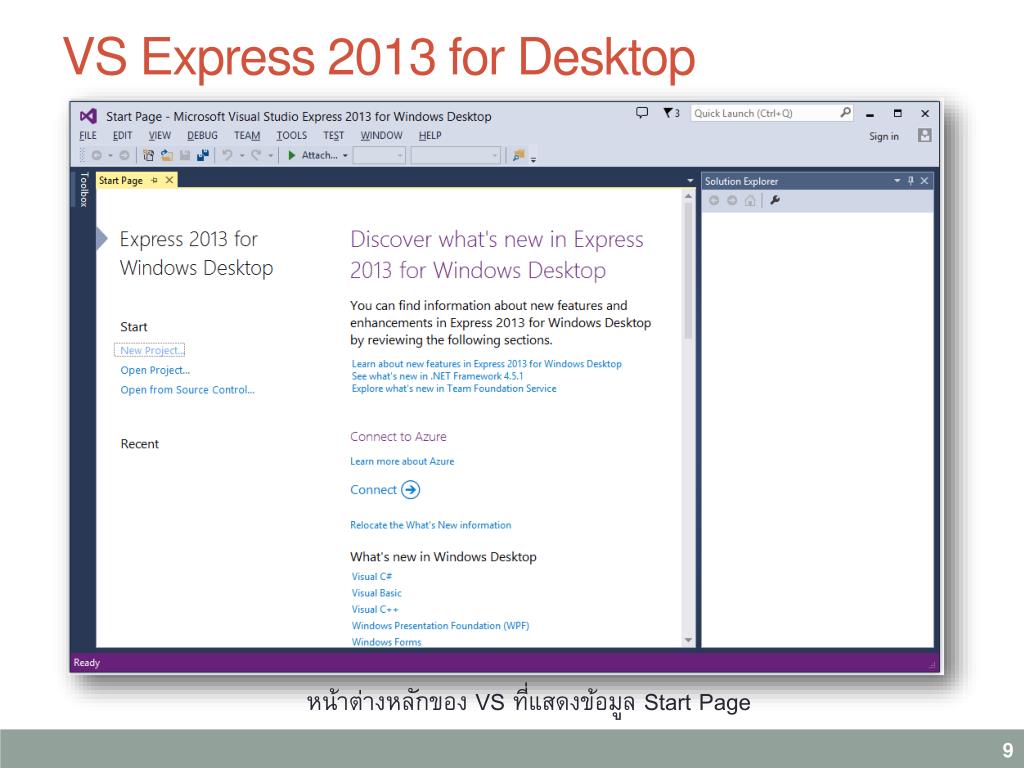Open See what's new in .NET Framework 4.5.1
The height and width of the screenshot is (768, 1024).
pos(437,376)
